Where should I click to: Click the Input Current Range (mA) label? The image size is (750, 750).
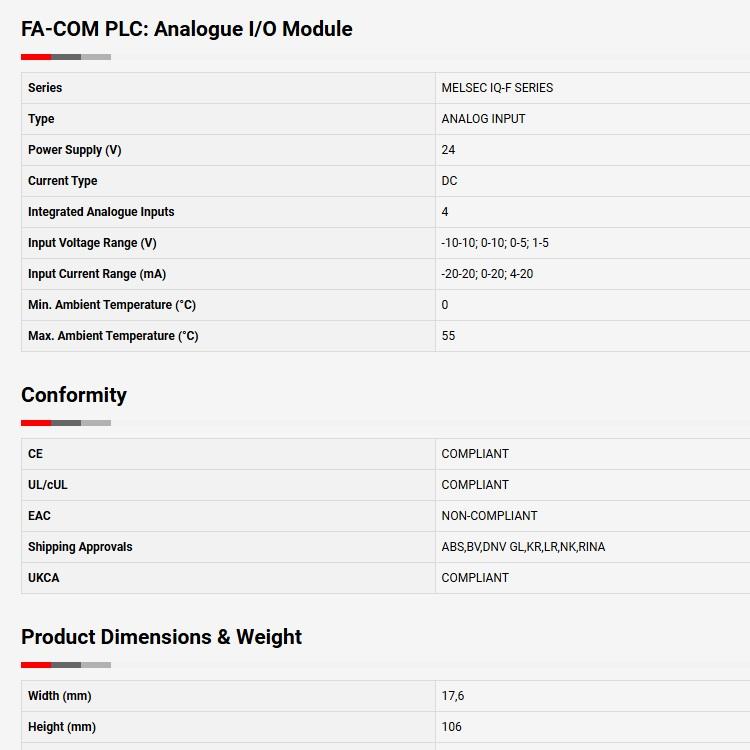(97, 274)
